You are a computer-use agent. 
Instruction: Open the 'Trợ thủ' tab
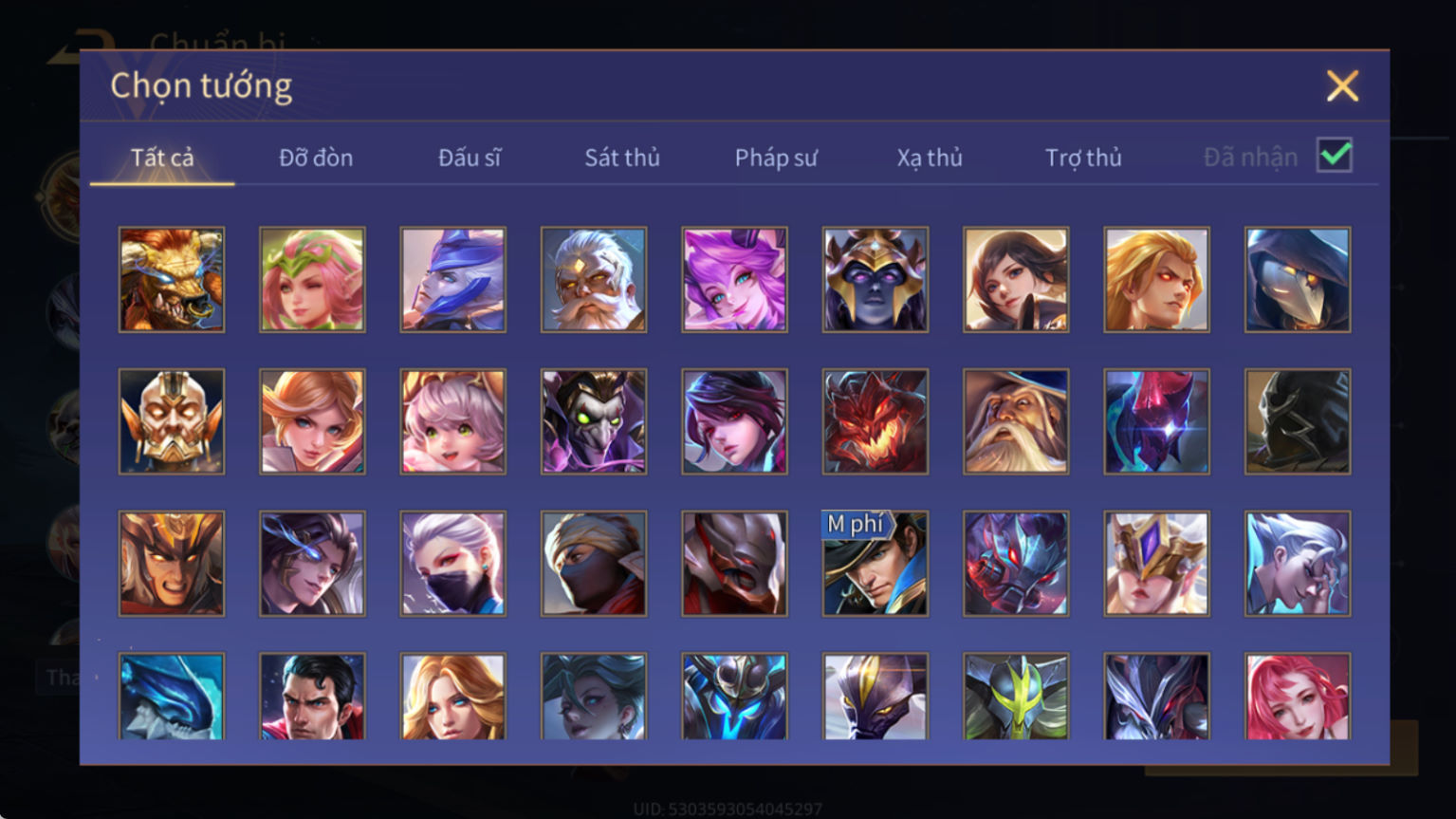1083,158
